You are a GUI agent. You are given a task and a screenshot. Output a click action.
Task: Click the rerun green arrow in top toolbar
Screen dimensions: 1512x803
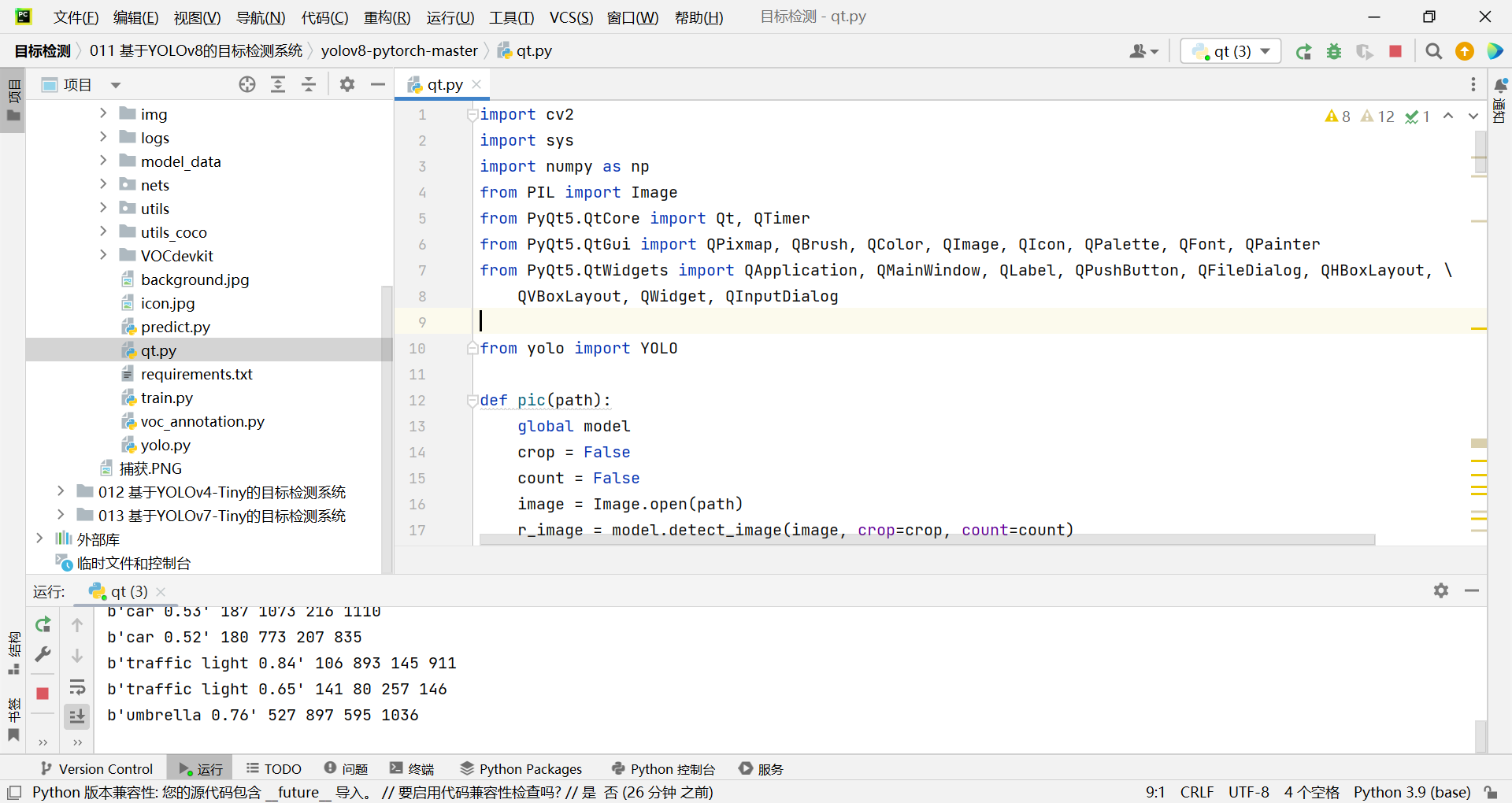click(x=1303, y=52)
